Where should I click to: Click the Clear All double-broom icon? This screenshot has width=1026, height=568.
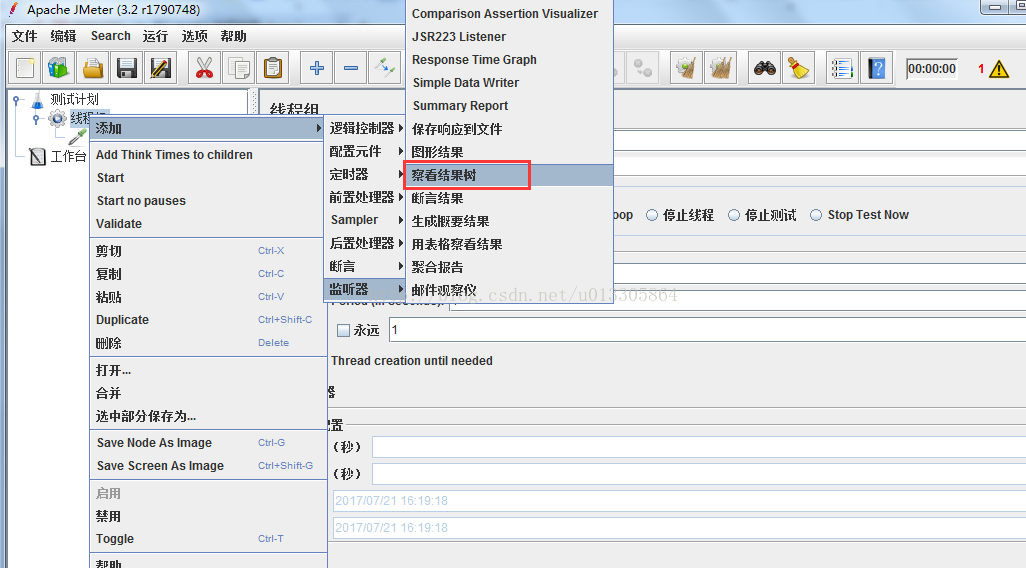coord(720,68)
